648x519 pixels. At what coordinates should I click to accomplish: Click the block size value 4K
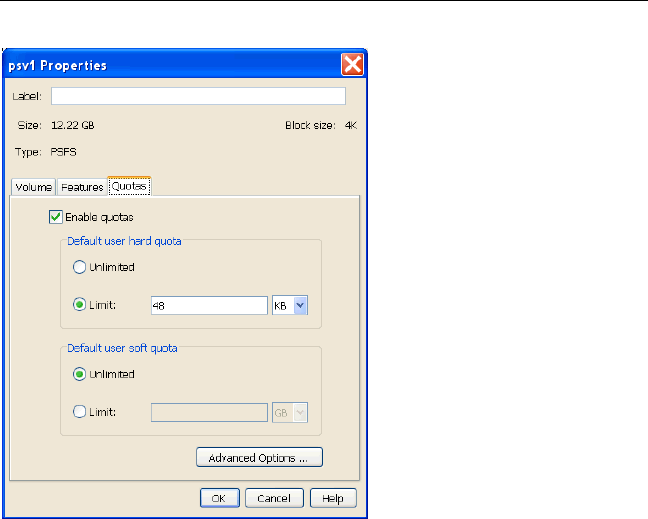(351, 125)
